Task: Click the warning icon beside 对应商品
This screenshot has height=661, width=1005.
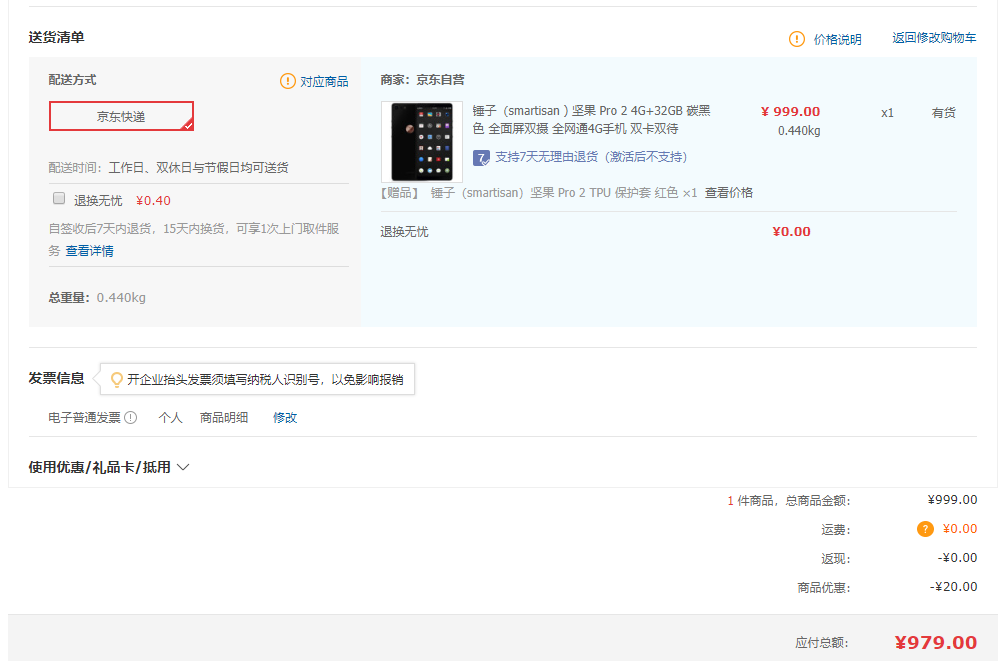Action: pos(288,81)
